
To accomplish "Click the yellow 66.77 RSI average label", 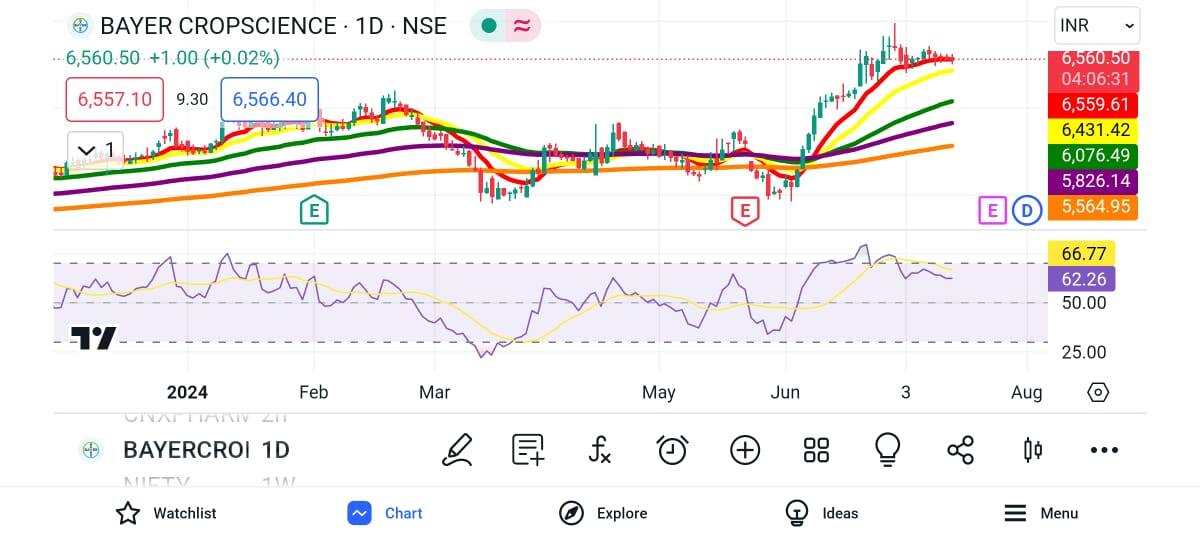I will (1083, 254).
